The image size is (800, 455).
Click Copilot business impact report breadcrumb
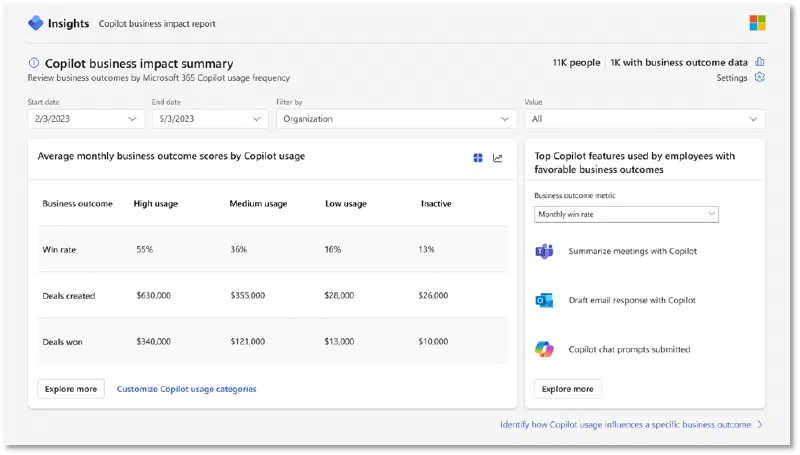[x=157, y=23]
